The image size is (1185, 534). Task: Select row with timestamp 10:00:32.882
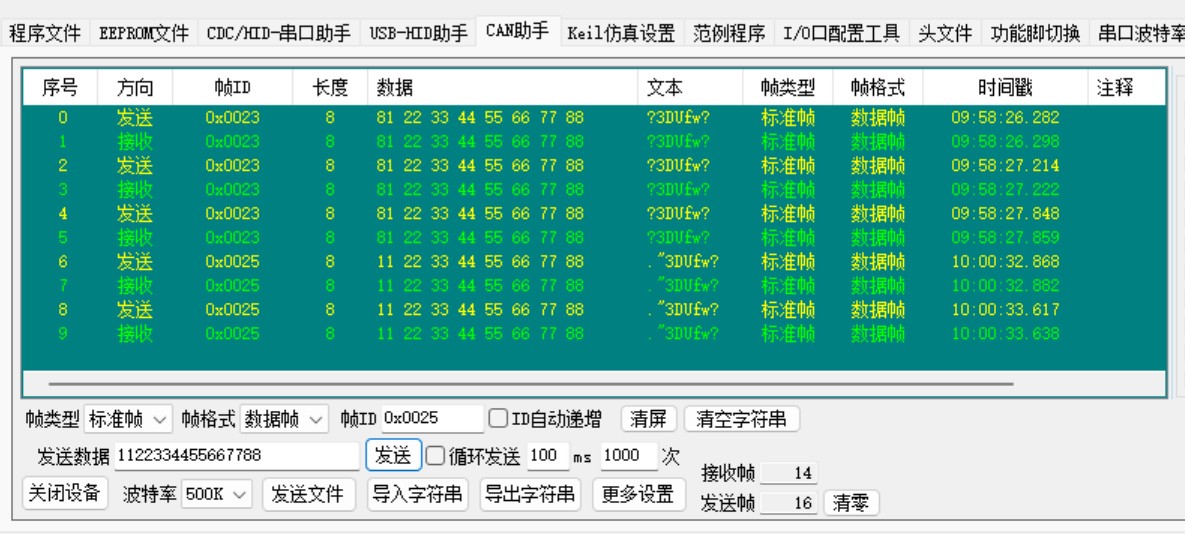point(595,286)
